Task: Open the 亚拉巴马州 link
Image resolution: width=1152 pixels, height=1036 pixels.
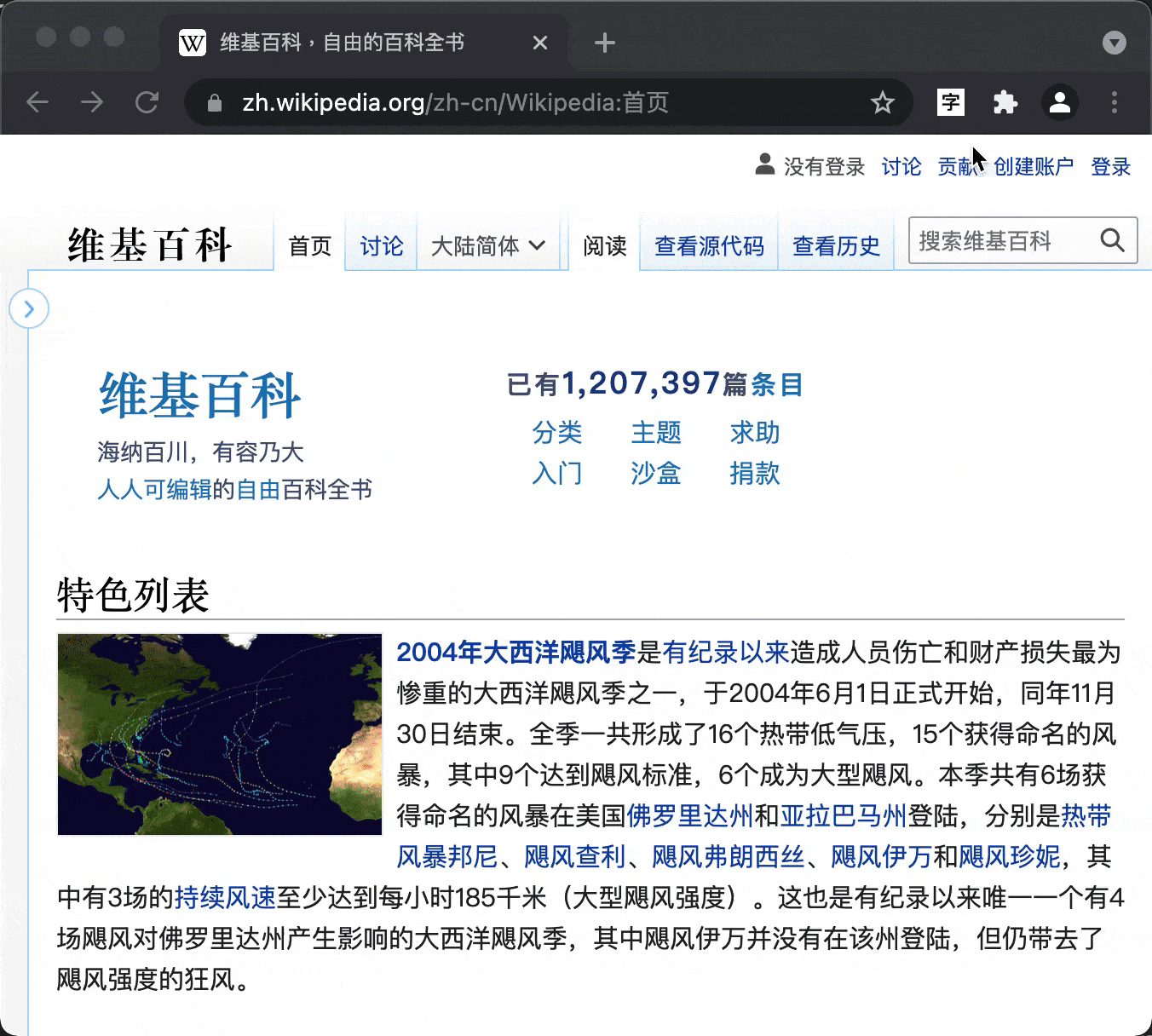Action: click(x=844, y=816)
